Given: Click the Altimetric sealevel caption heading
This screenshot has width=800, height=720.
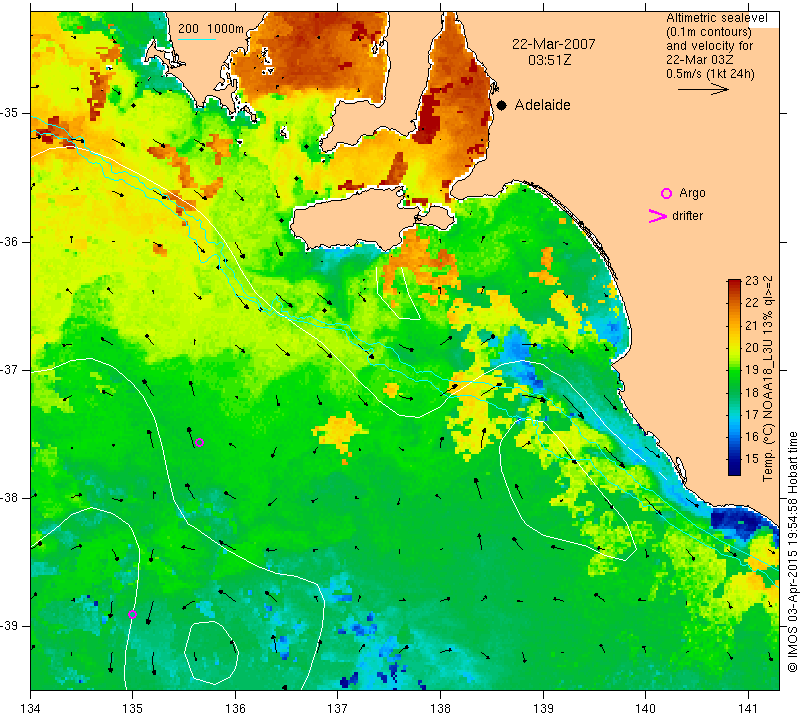Looking at the screenshot, I should [716, 18].
